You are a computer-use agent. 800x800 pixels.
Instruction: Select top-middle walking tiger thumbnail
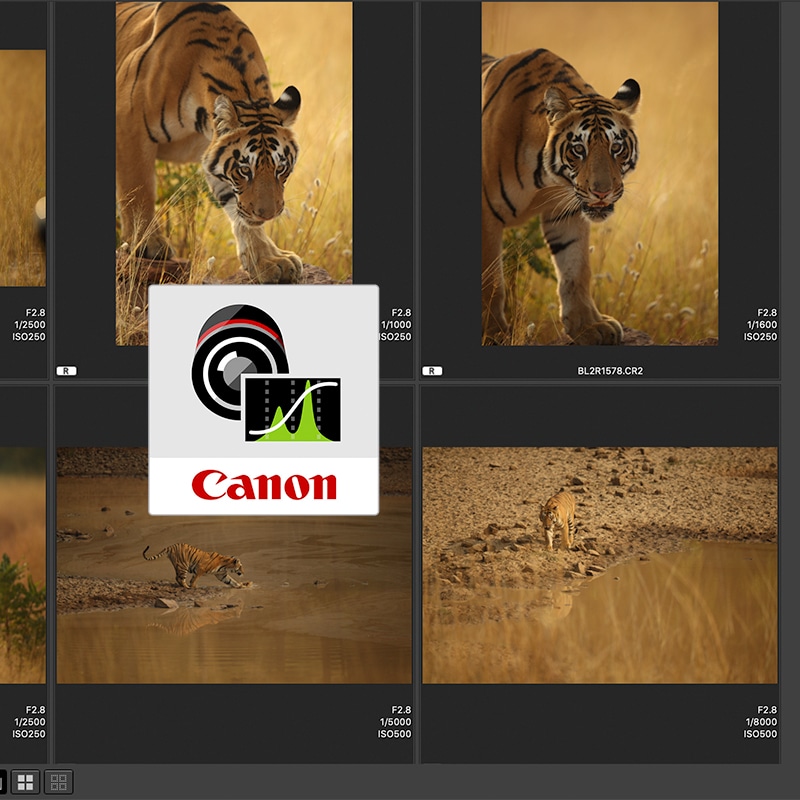click(x=234, y=140)
